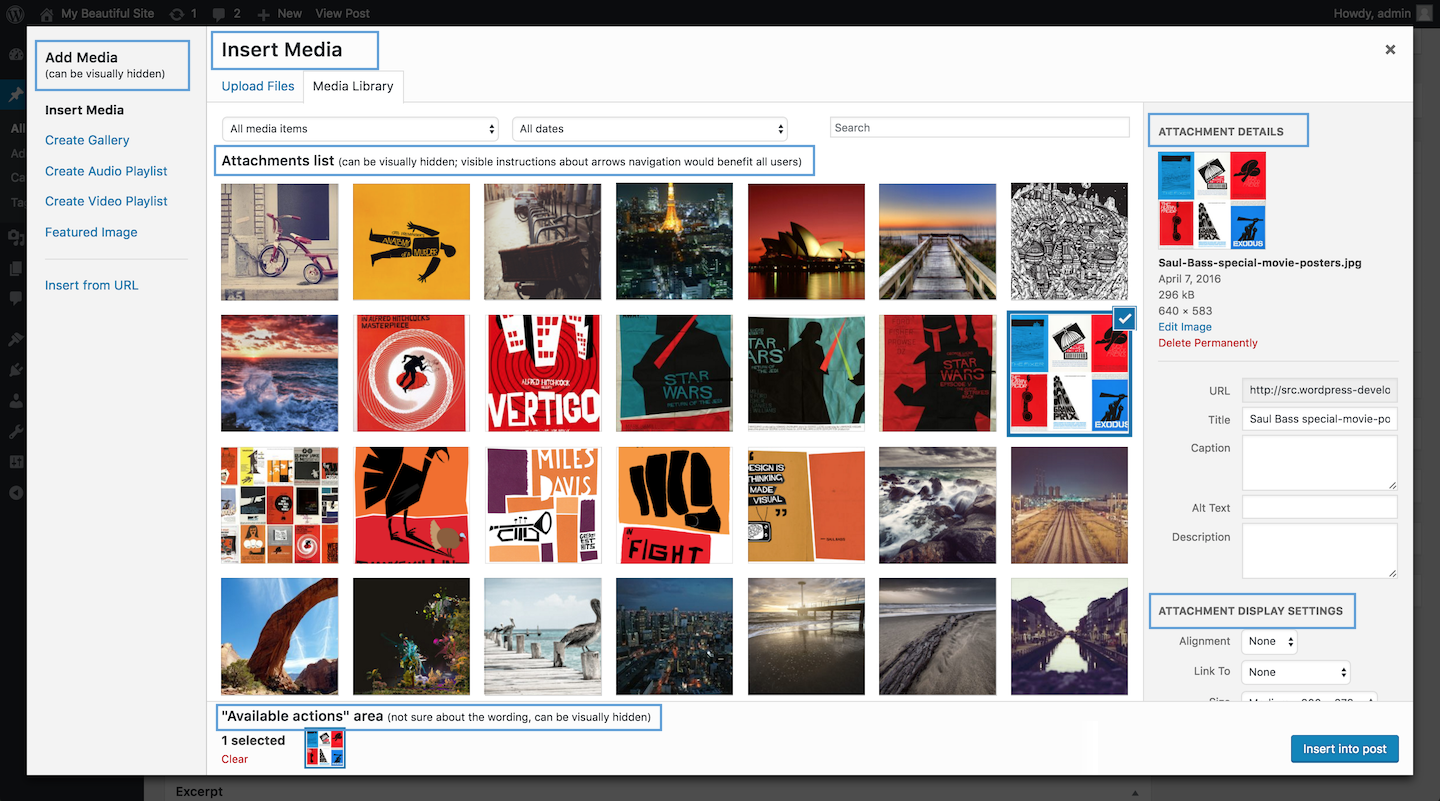The width and height of the screenshot is (1440, 801).
Task: Select the red tricycle thumbnail
Action: (280, 242)
